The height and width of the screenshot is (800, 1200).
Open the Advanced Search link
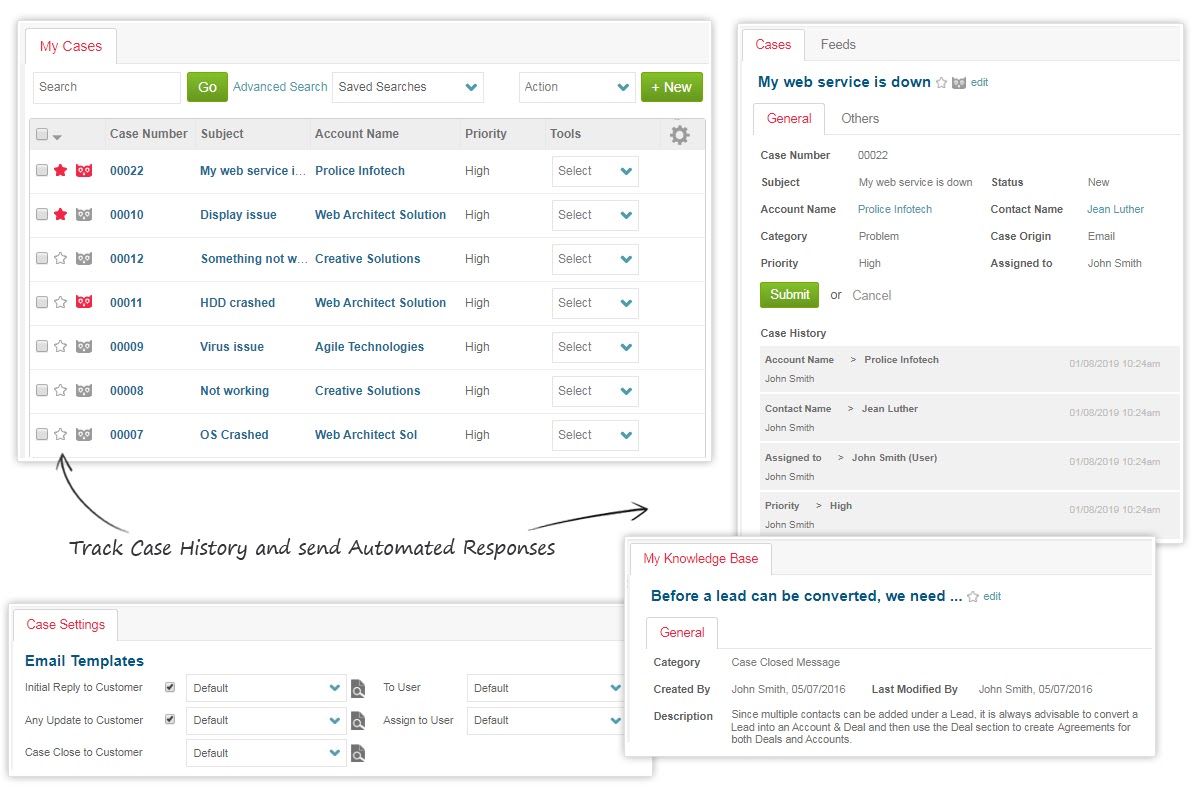click(280, 87)
